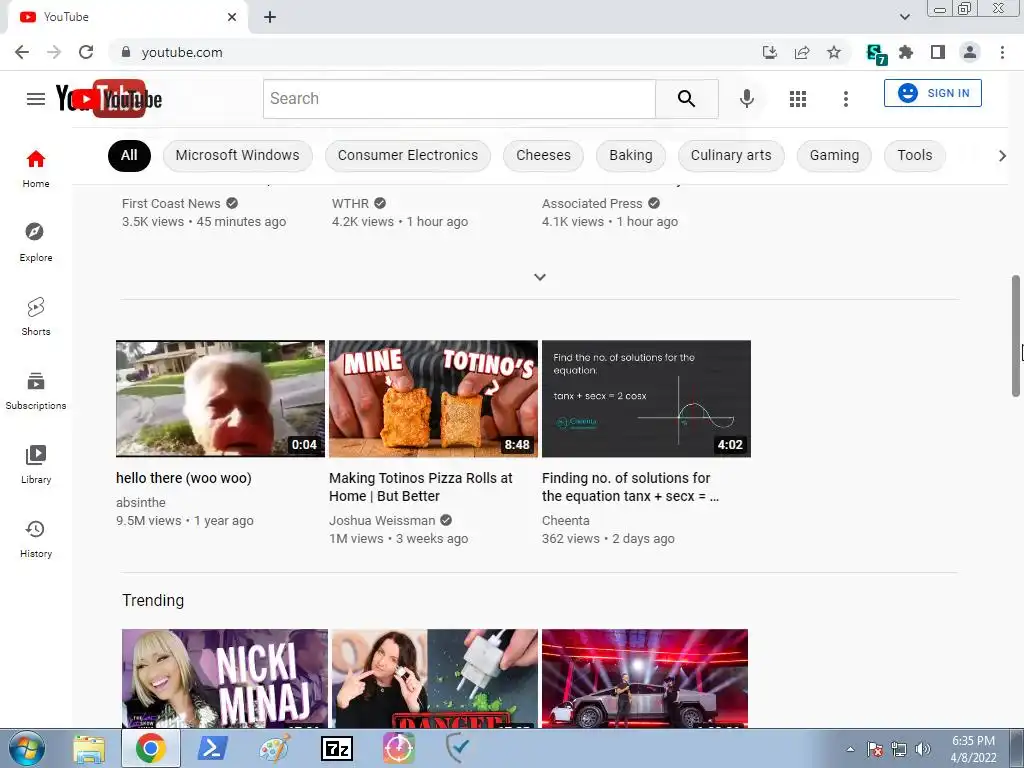
Task: Open the absinthe channel link
Action: (140, 502)
